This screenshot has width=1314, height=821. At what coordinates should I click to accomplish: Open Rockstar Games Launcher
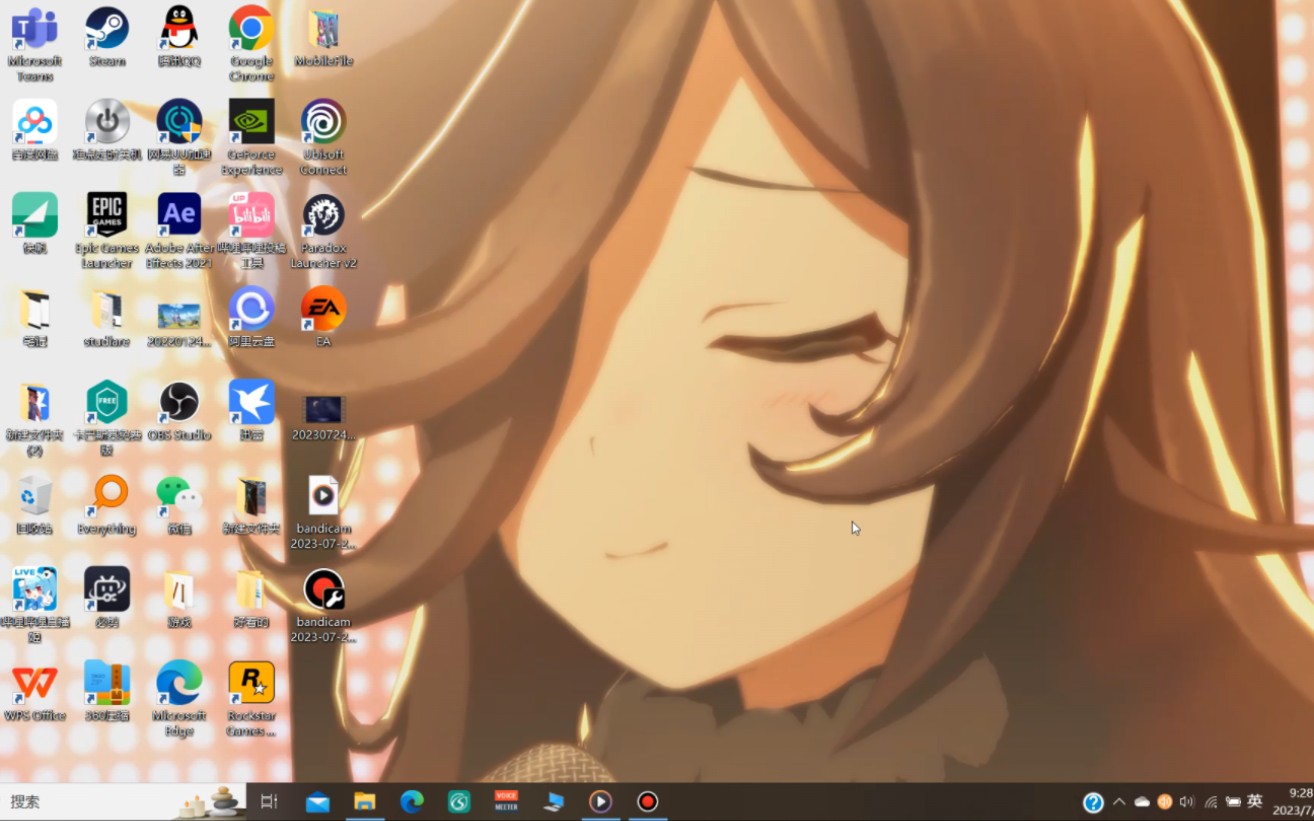[x=251, y=699]
